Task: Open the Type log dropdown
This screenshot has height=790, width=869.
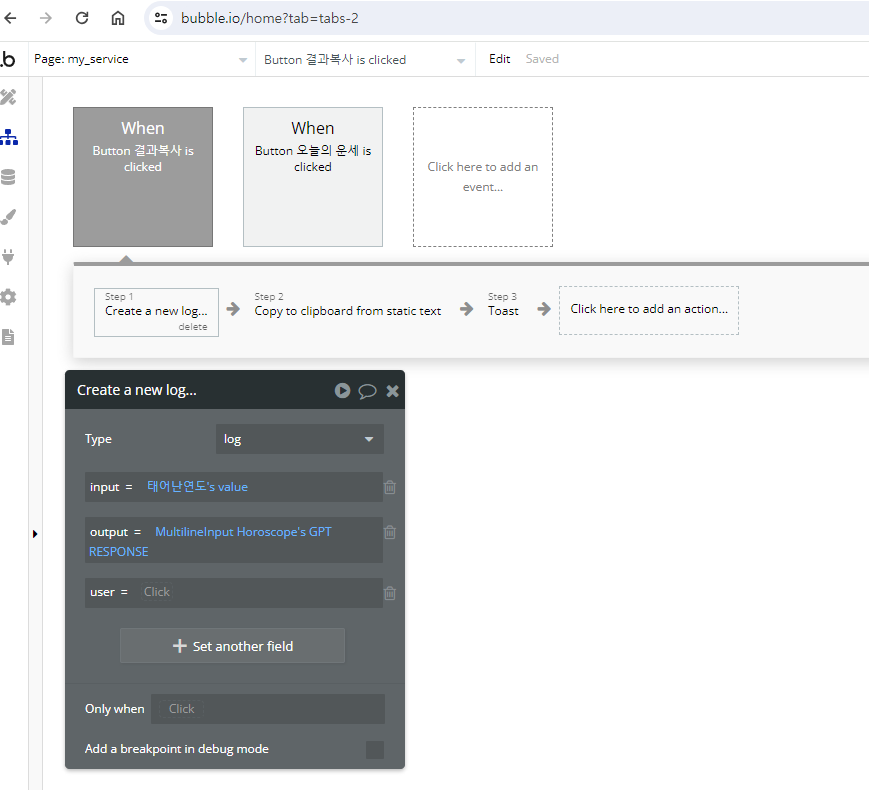Action: pyautogui.click(x=300, y=439)
